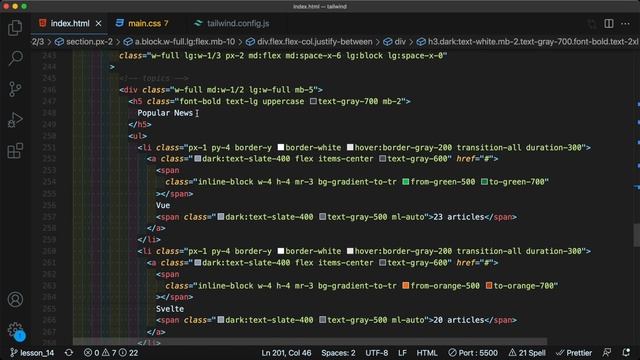640x360 pixels.
Task: Split the editor to the right
Action: (609, 24)
